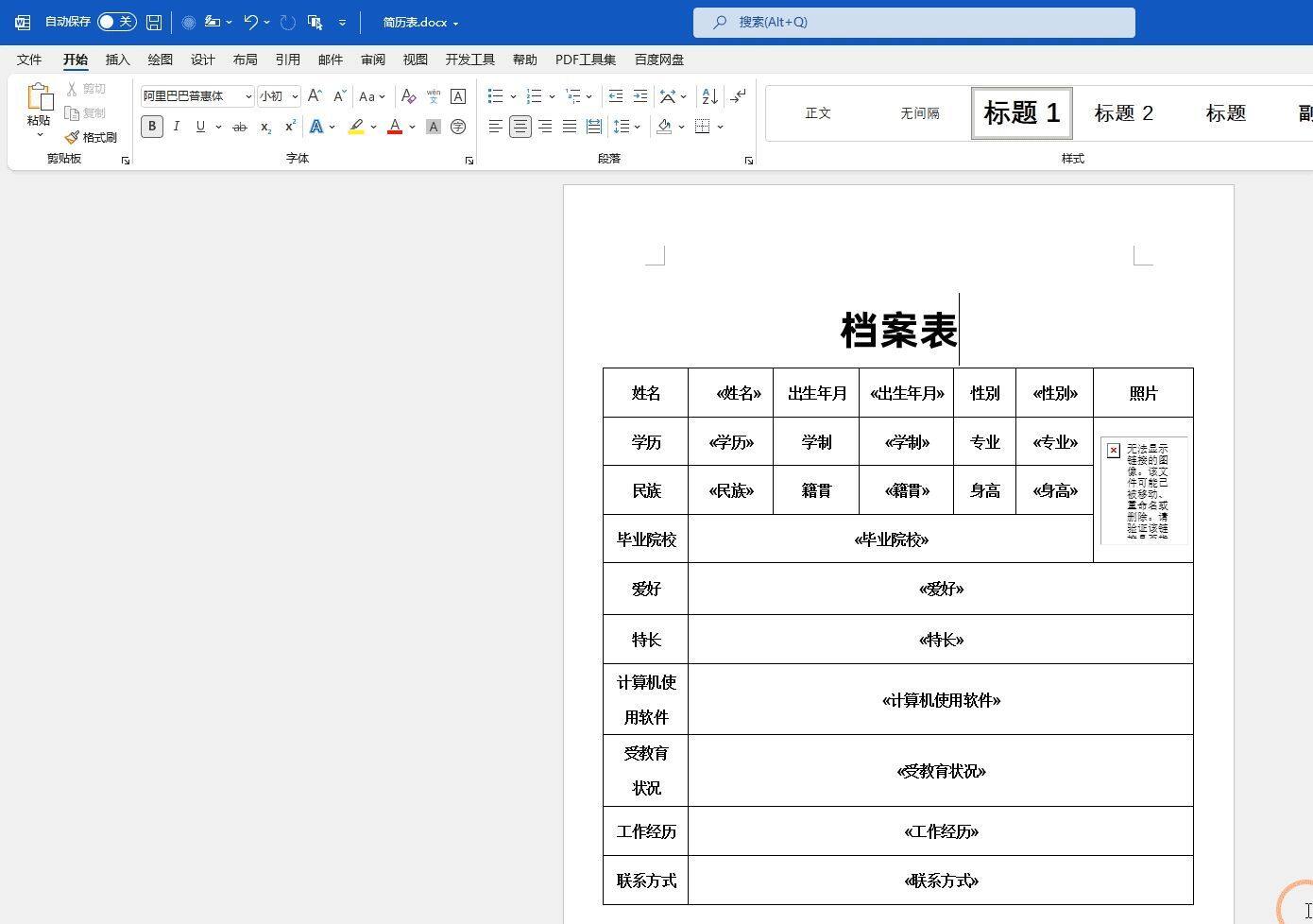Click the Character Shading icon

pos(434,127)
